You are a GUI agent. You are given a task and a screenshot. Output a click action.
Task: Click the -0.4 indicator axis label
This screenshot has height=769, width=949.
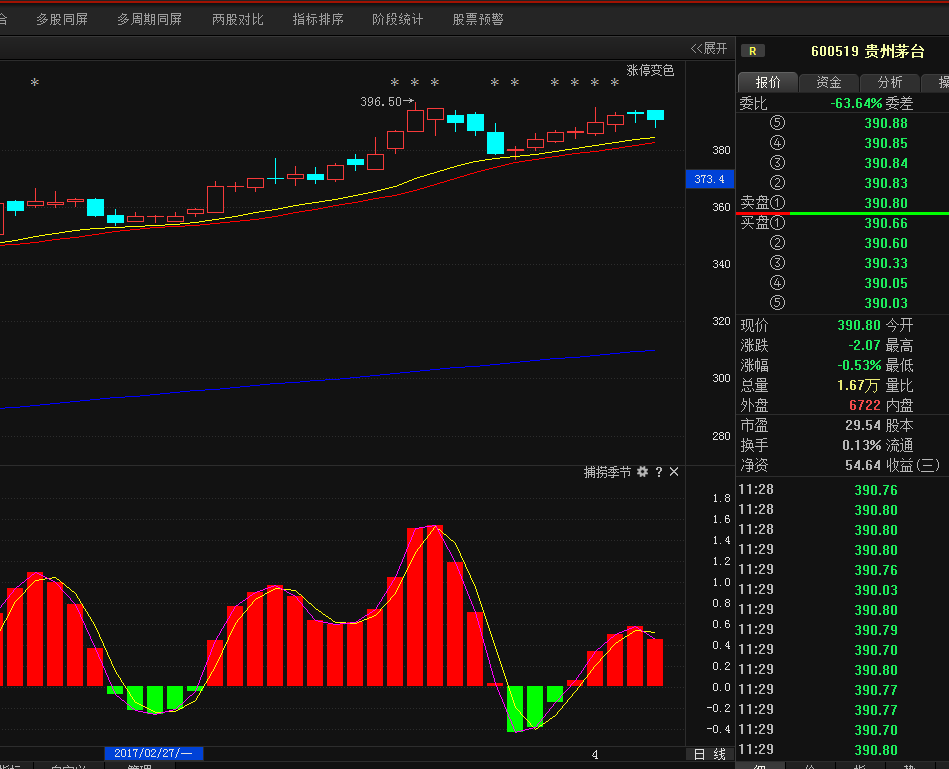718,729
